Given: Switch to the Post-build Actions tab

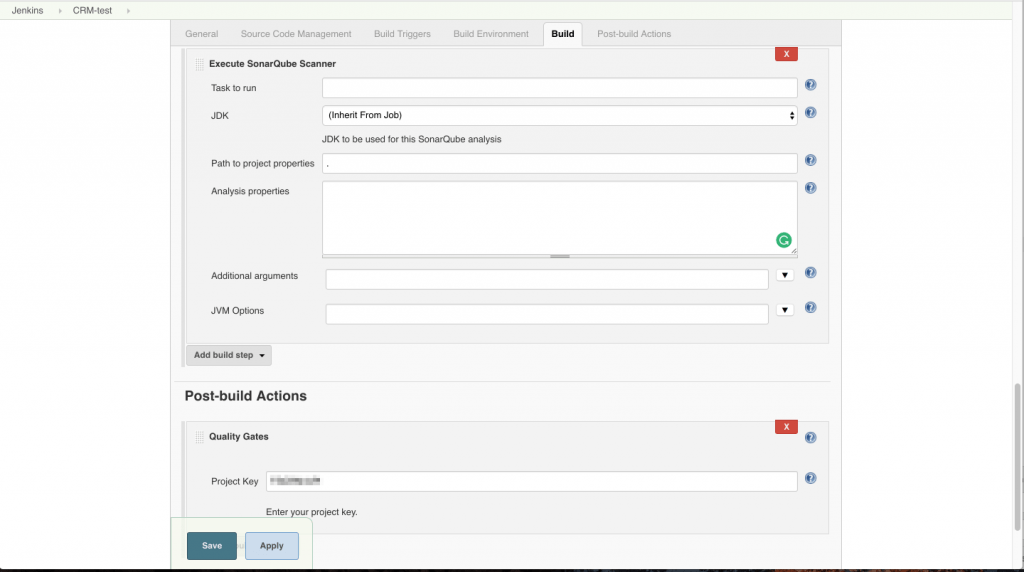Looking at the screenshot, I should [634, 34].
